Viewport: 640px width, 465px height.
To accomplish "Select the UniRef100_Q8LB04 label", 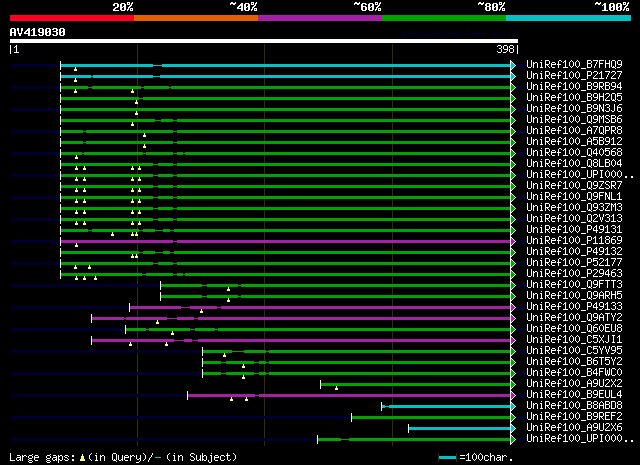I will pyautogui.click(x=574, y=164).
